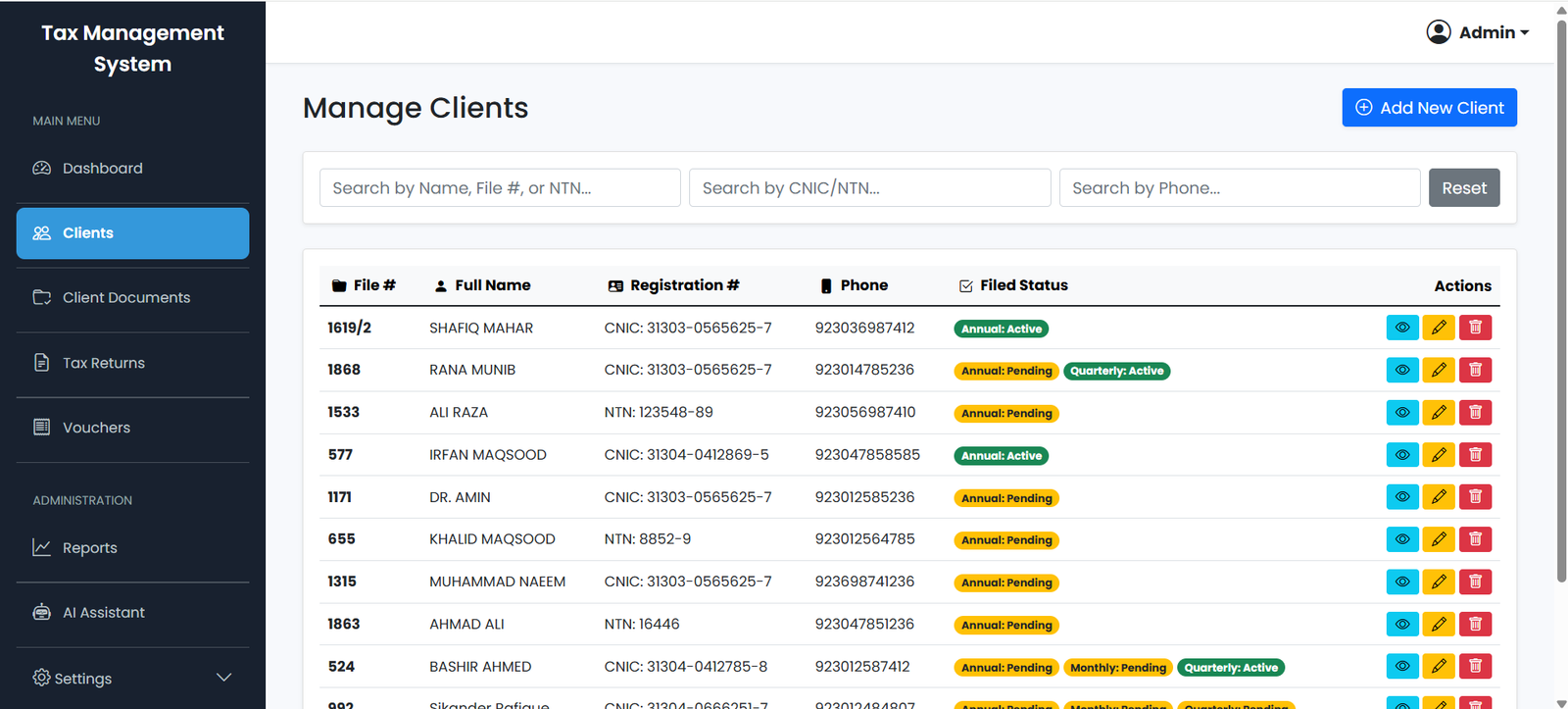Viewport: 1568px width, 709px height.
Task: Delete ALI RAZA client trash icon
Action: click(1475, 412)
